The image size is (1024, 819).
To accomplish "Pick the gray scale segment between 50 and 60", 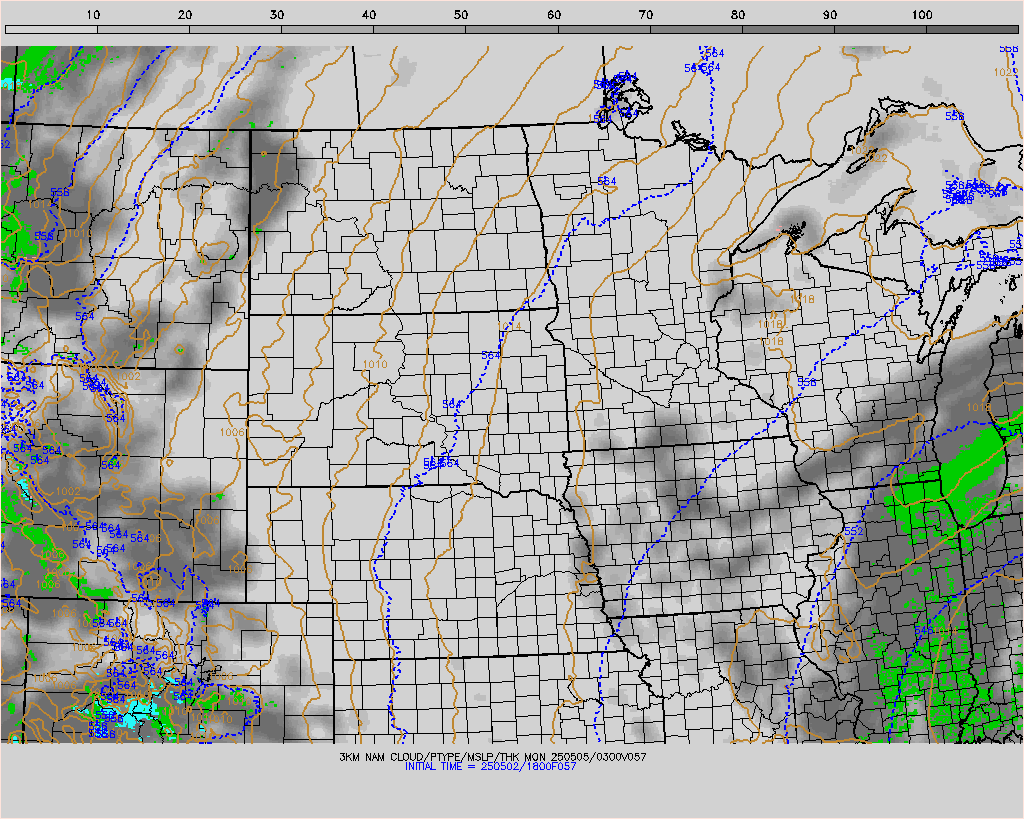I will pos(512,29).
